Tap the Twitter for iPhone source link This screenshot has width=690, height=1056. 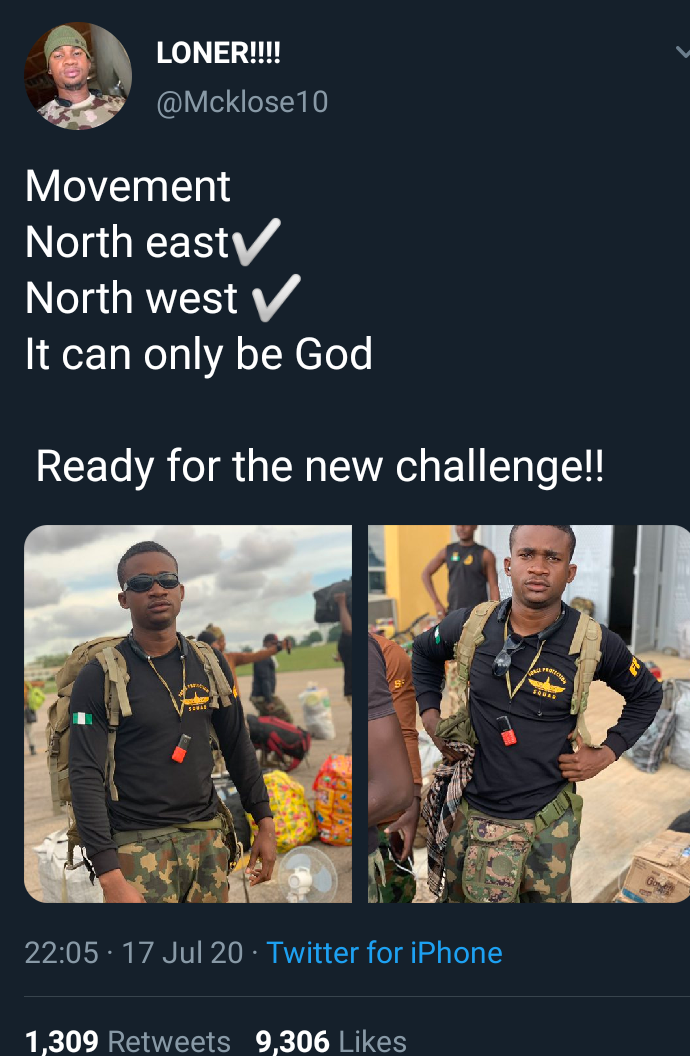384,953
